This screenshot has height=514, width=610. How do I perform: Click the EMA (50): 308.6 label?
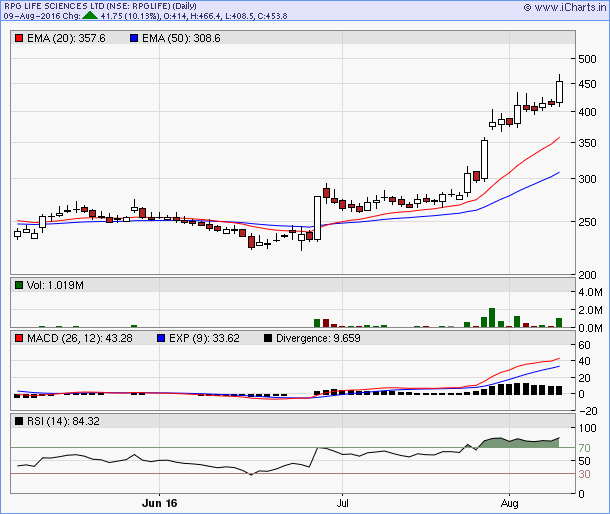coord(181,38)
